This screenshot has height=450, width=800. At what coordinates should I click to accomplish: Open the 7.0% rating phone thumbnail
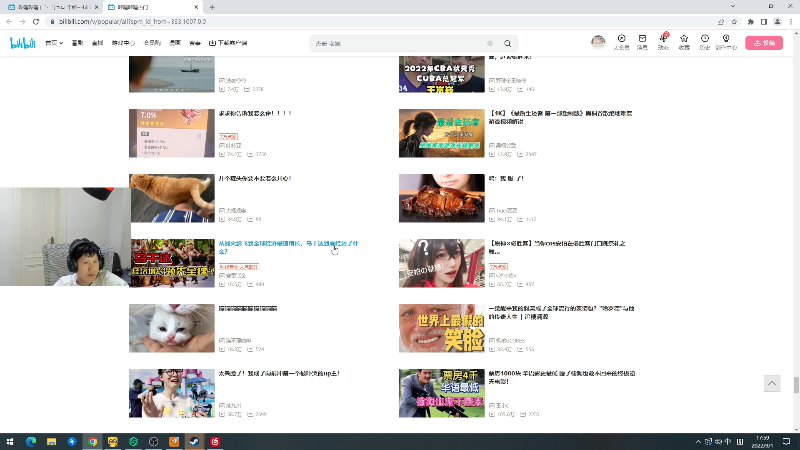point(172,133)
